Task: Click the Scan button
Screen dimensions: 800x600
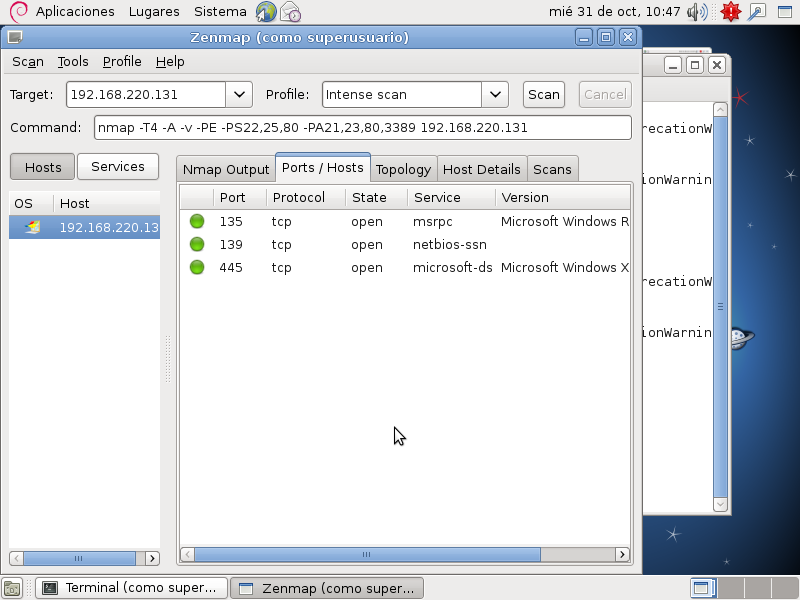Action: pyautogui.click(x=544, y=95)
